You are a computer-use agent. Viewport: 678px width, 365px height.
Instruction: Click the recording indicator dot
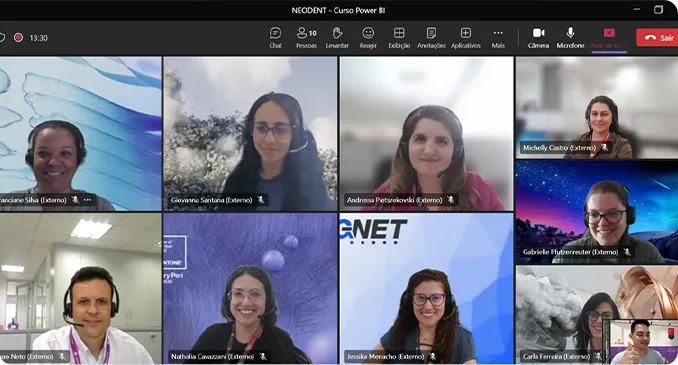pyautogui.click(x=18, y=38)
